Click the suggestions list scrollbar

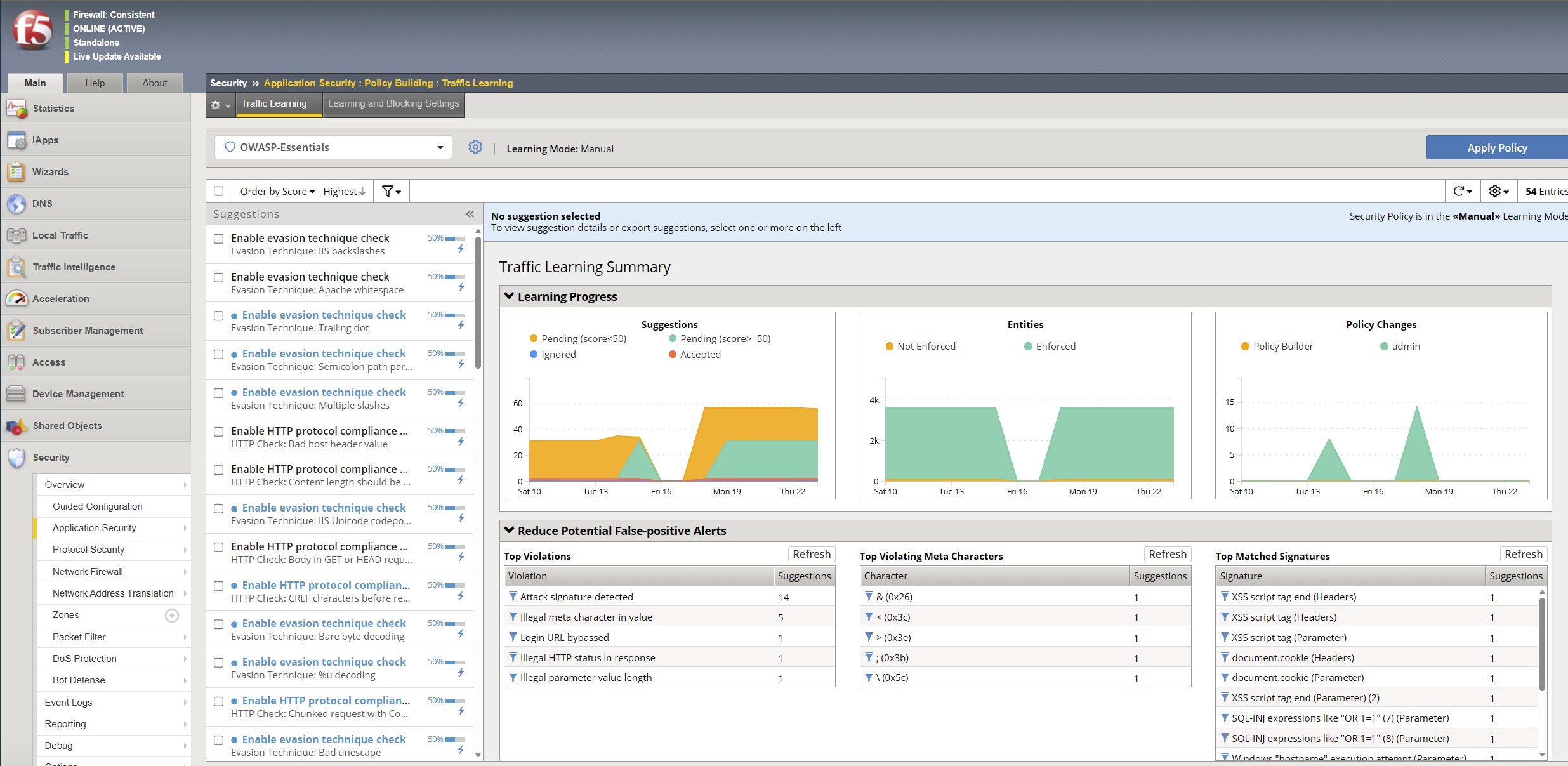tap(478, 303)
